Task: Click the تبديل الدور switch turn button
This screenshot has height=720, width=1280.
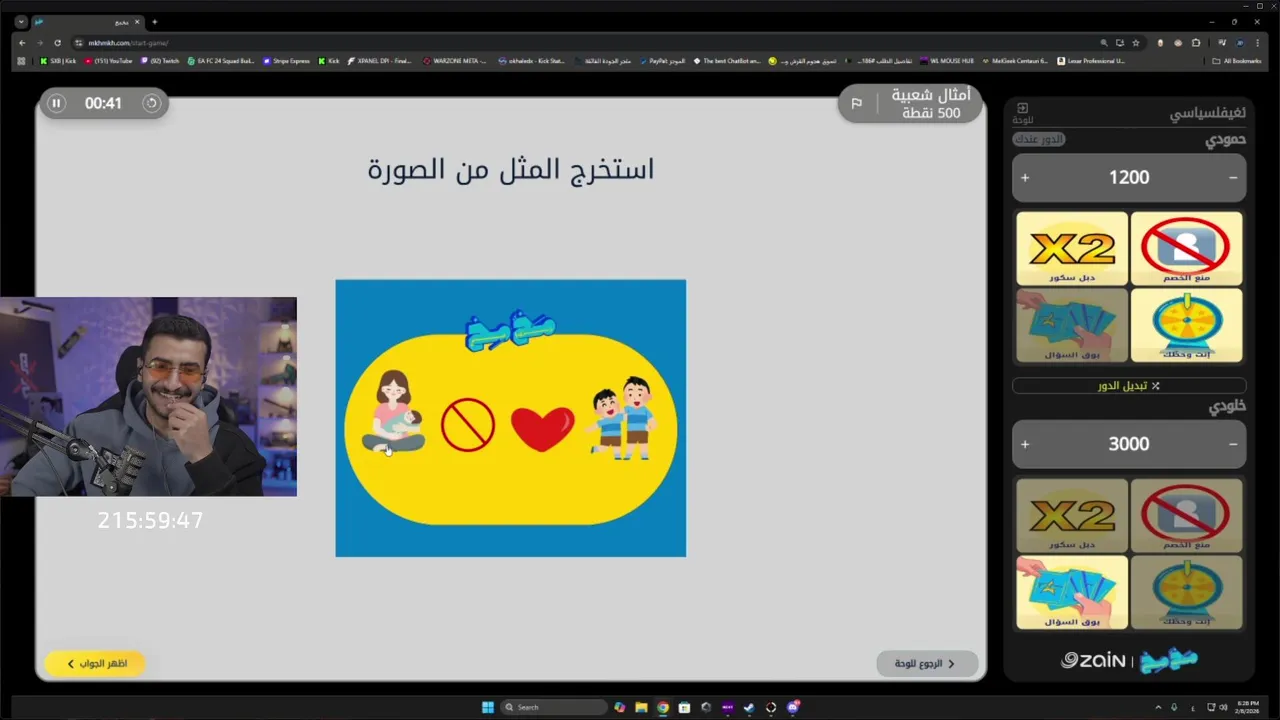Action: tap(1129, 385)
